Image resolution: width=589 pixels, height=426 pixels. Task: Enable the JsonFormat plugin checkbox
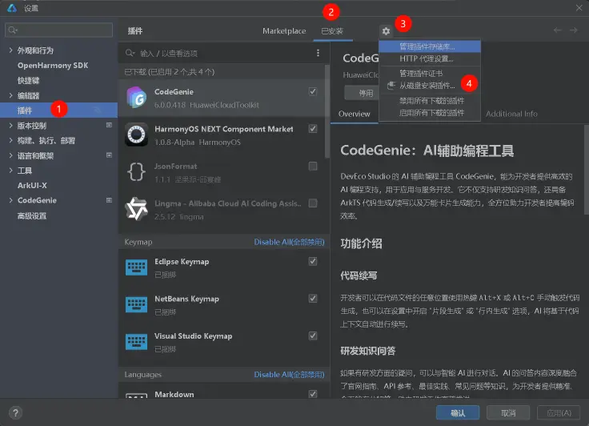[313, 166]
